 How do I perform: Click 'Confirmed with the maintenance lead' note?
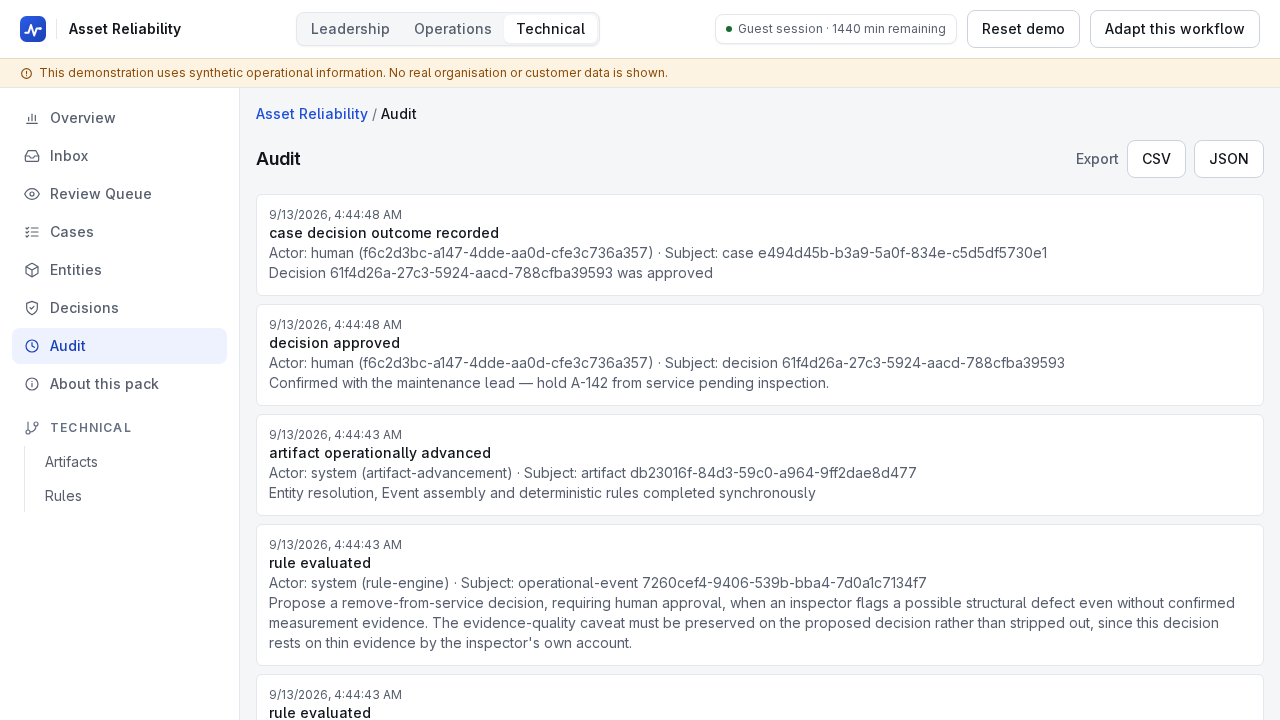549,383
